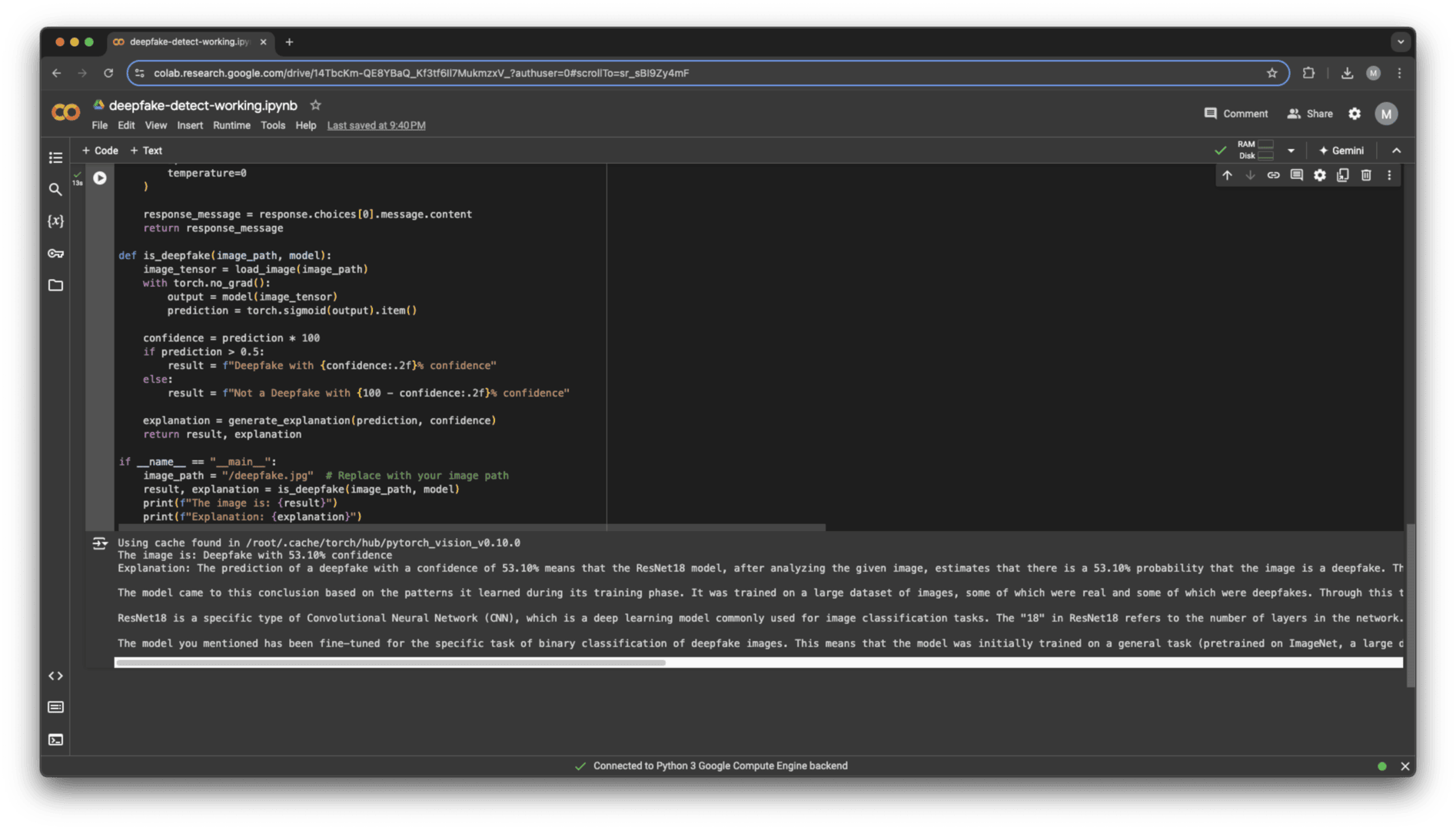The height and width of the screenshot is (830, 1456).
Task: Open the Runtime menu
Action: point(231,125)
